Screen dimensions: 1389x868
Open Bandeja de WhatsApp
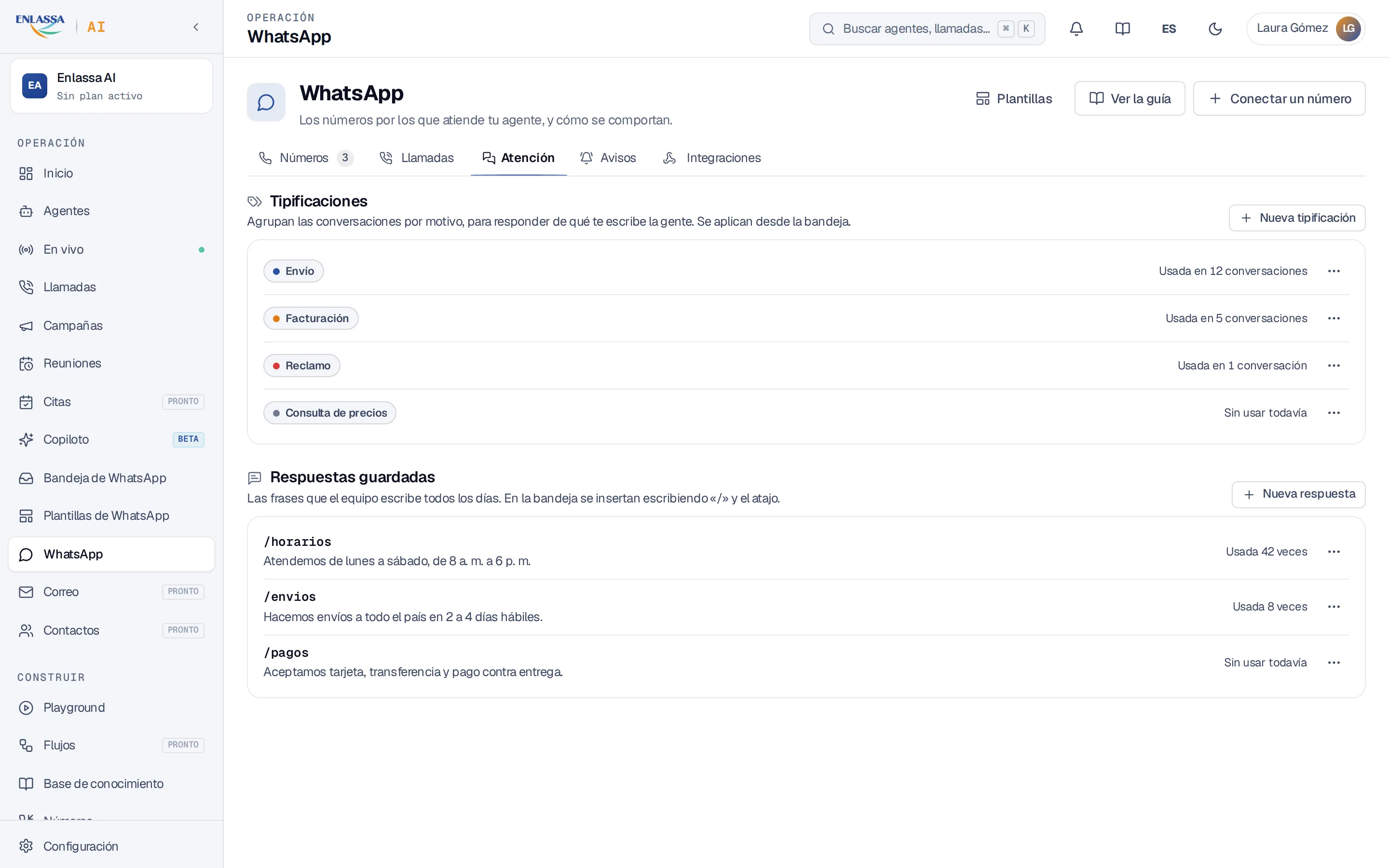111,478
